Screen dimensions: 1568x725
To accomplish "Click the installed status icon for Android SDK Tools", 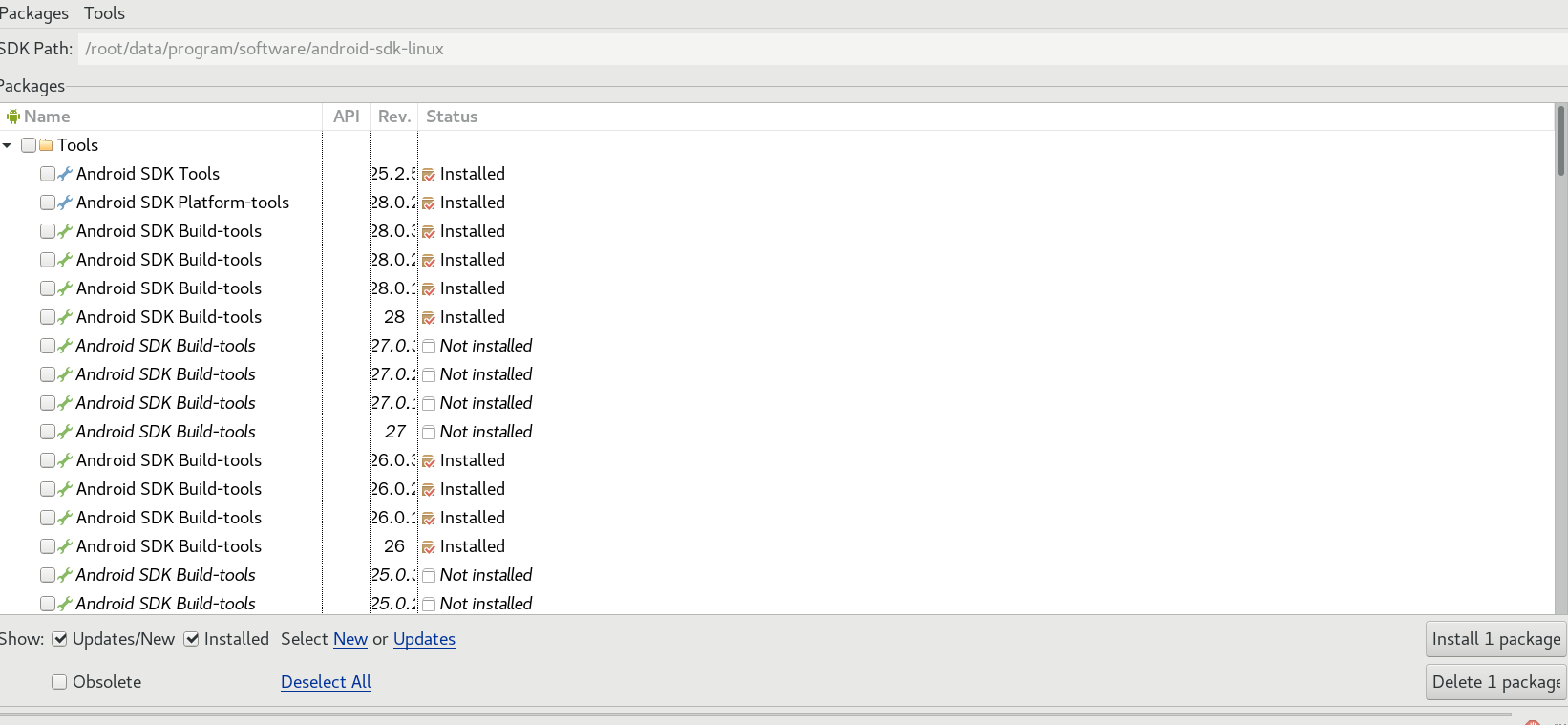I will click(429, 175).
